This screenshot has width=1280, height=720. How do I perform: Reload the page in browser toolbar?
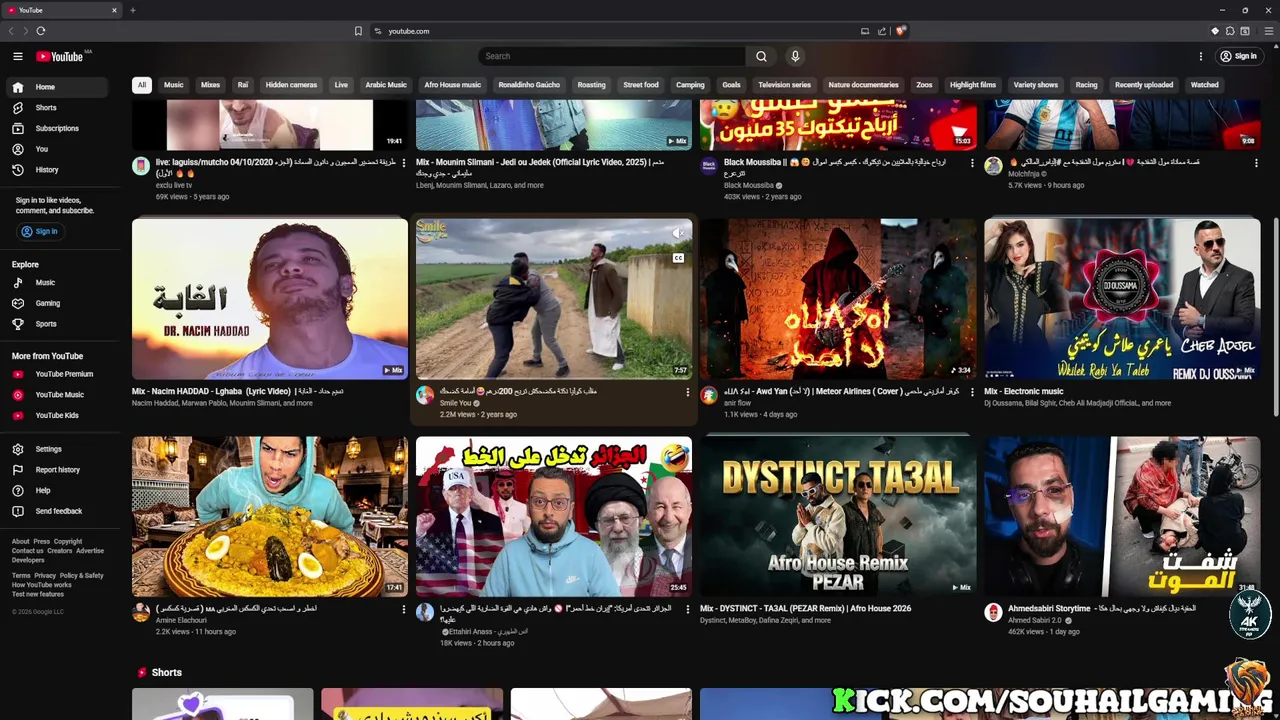[x=41, y=31]
